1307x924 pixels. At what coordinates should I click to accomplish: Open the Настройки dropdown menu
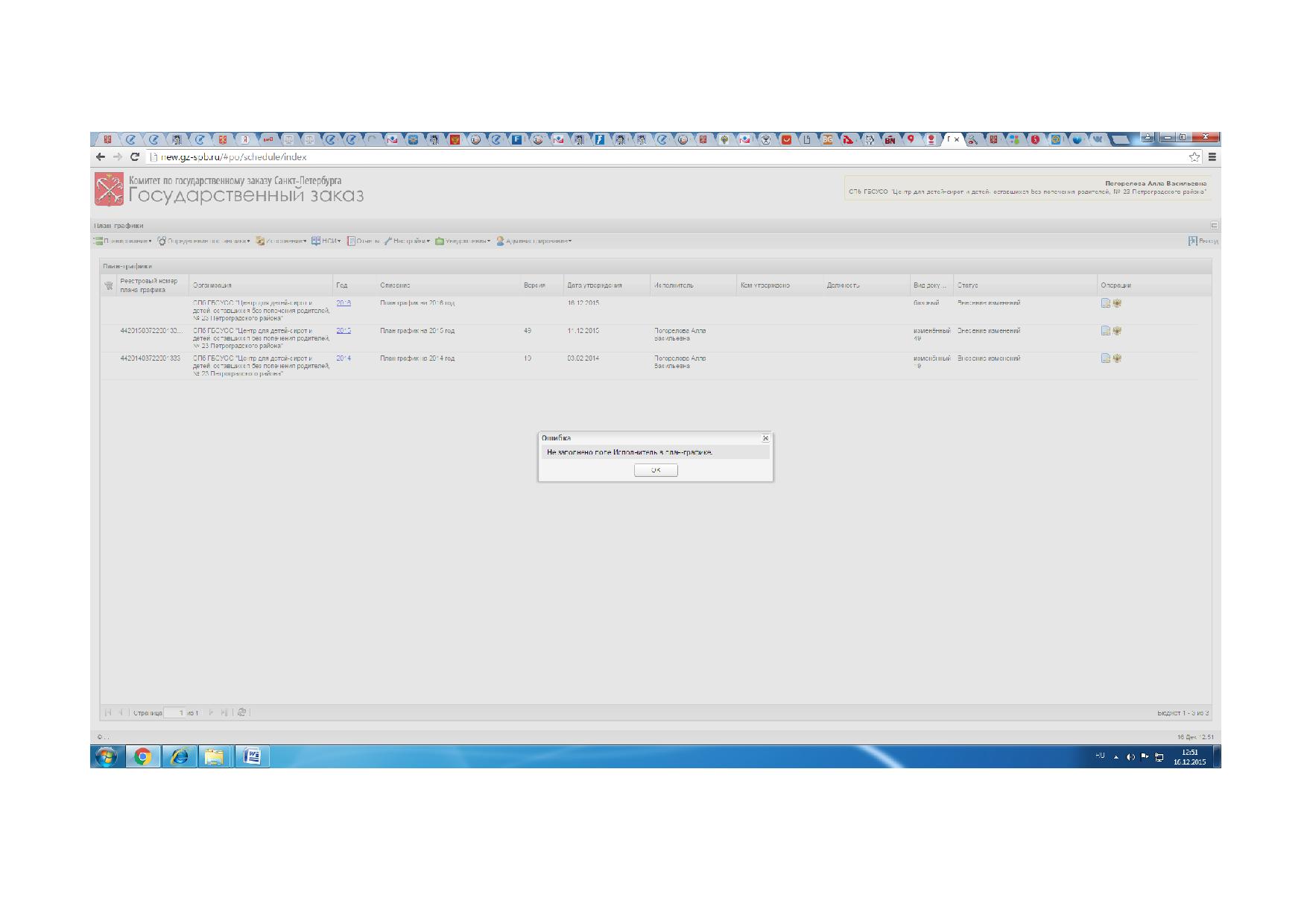pyautogui.click(x=407, y=241)
